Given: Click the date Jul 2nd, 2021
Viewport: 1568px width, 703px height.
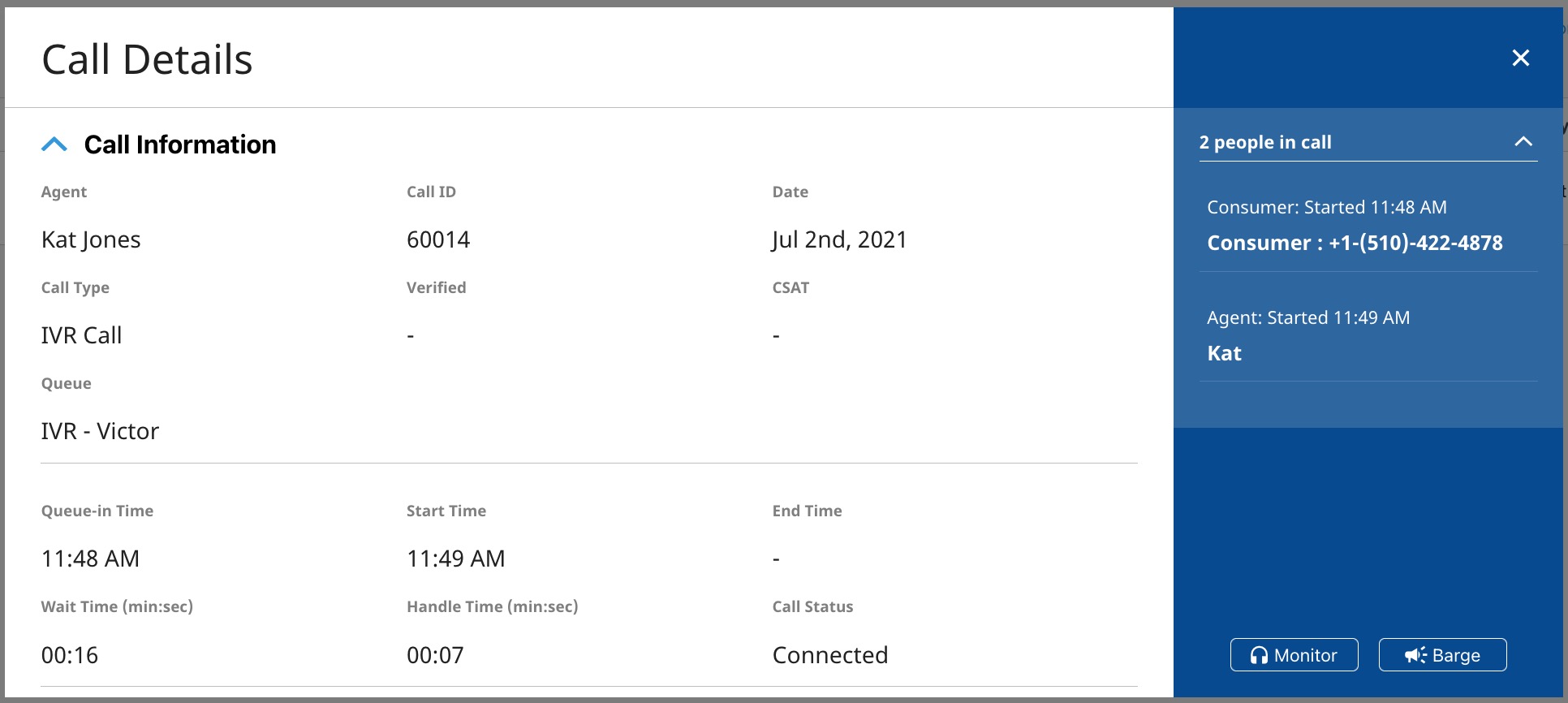Looking at the screenshot, I should point(839,239).
